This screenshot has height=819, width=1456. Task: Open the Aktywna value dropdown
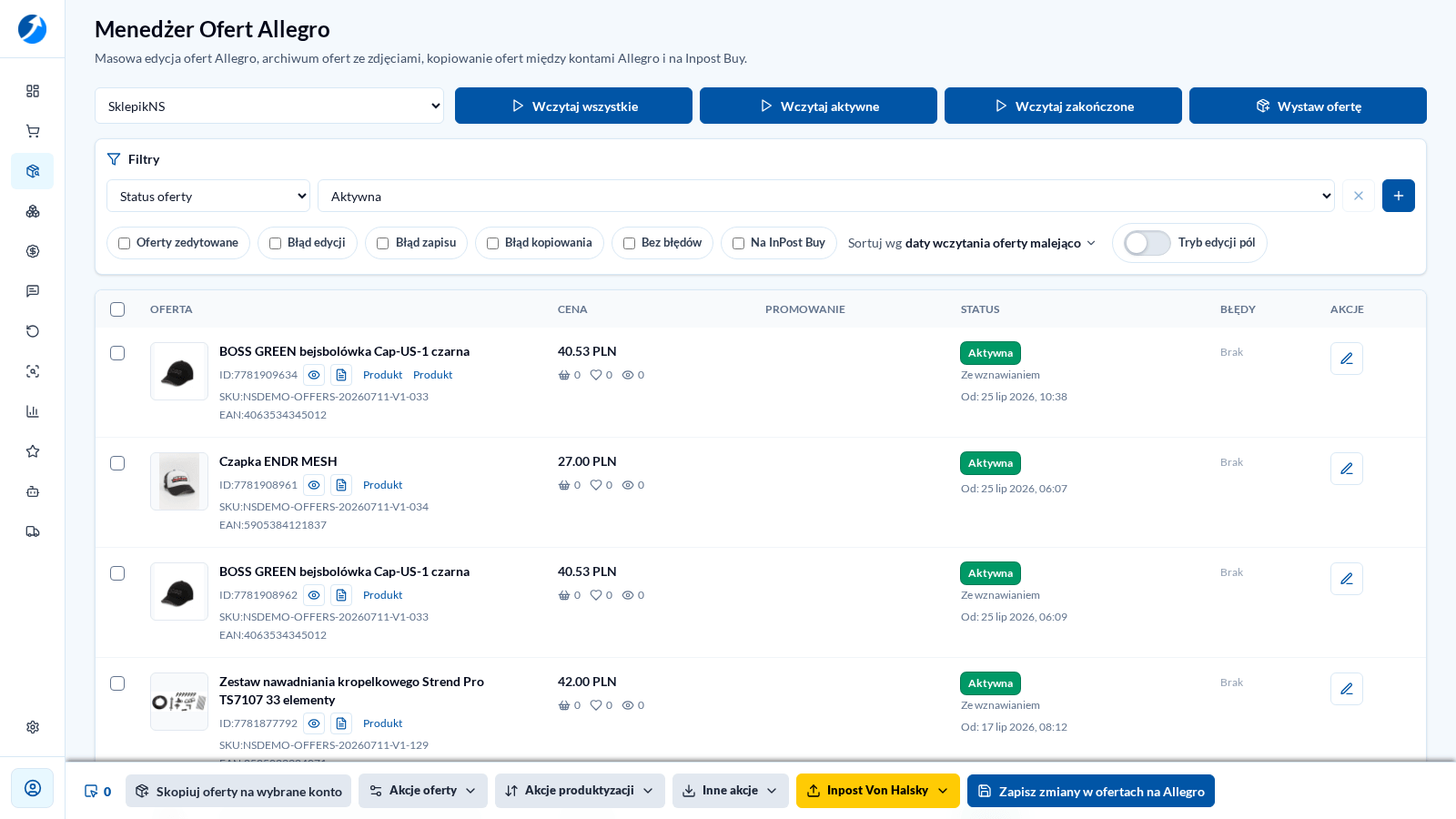click(826, 196)
